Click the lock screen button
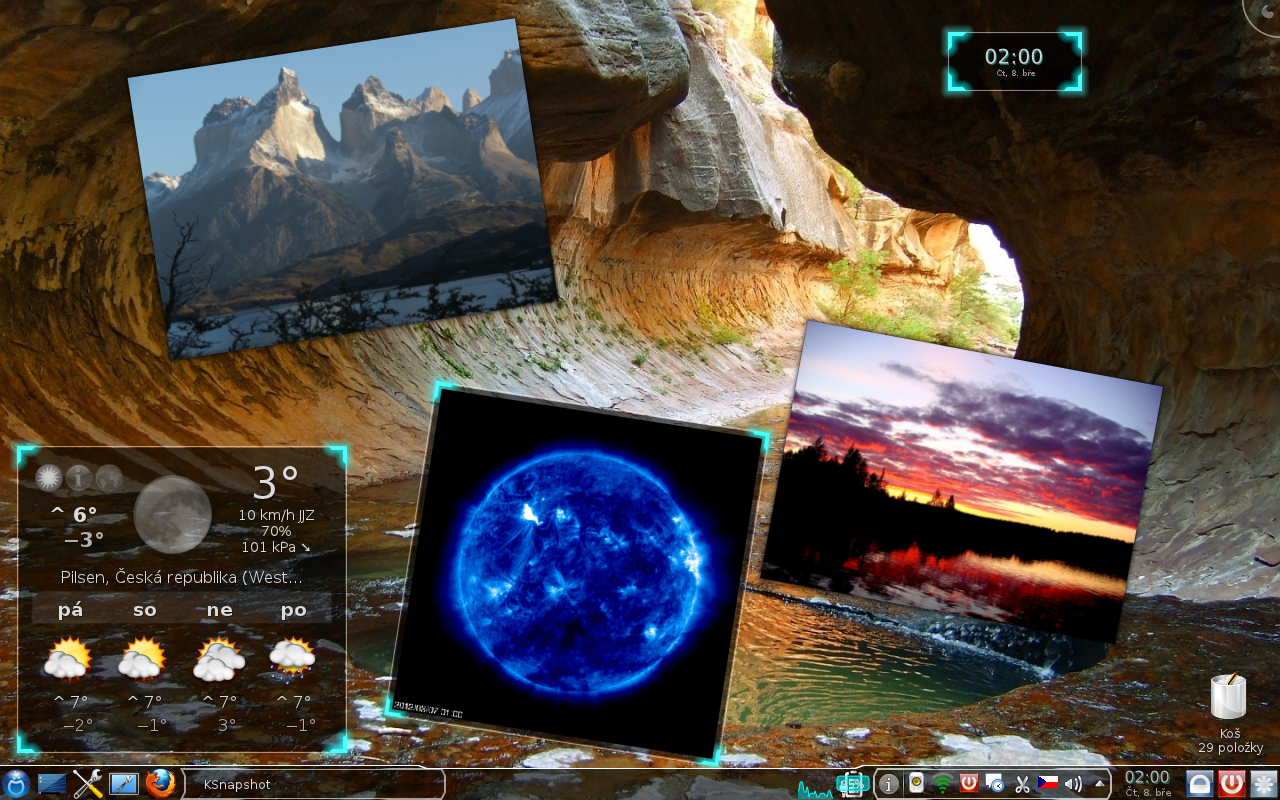 [x=1200, y=784]
